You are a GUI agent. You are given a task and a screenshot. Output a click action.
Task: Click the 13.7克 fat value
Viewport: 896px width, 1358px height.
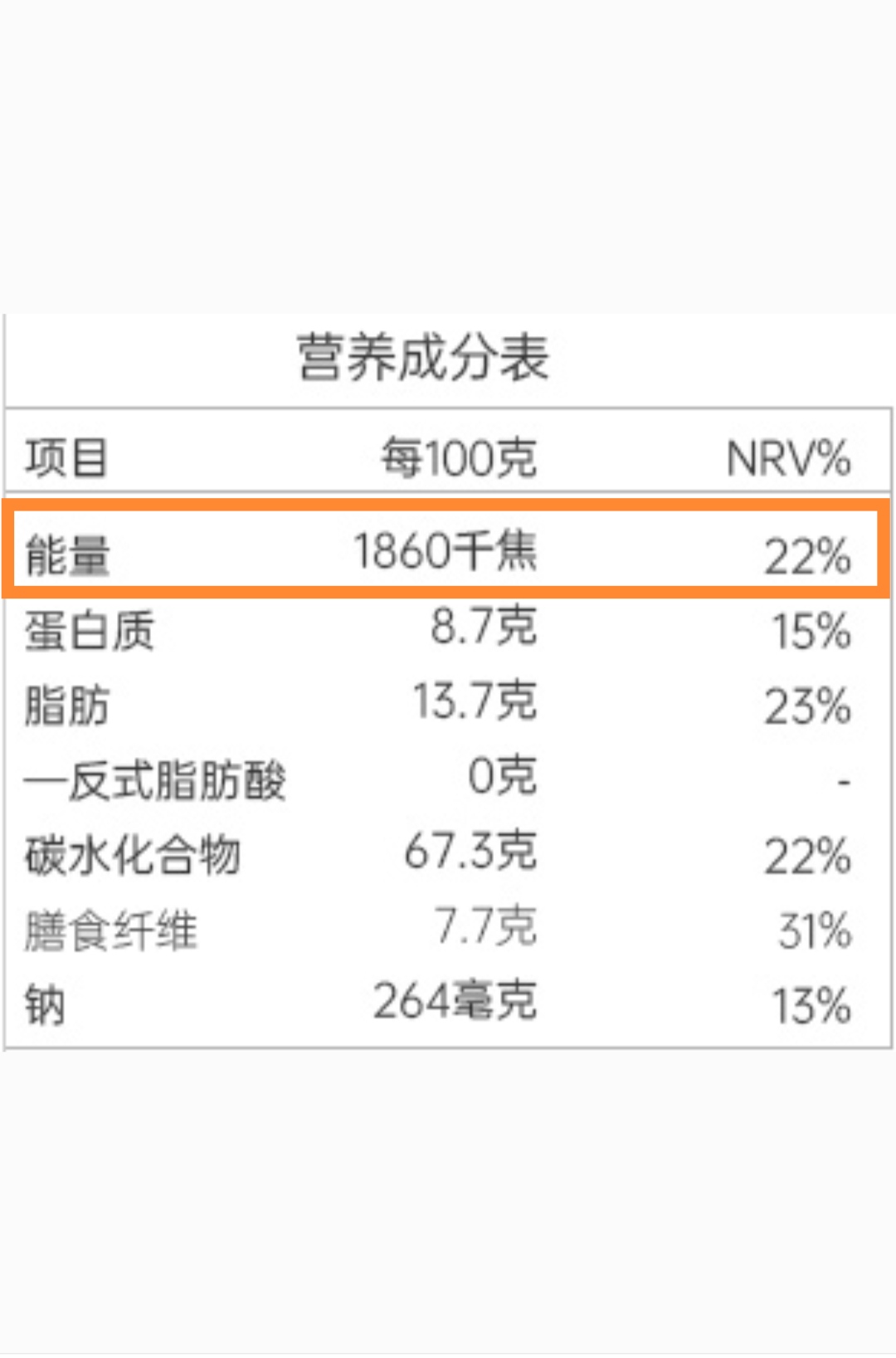(475, 701)
